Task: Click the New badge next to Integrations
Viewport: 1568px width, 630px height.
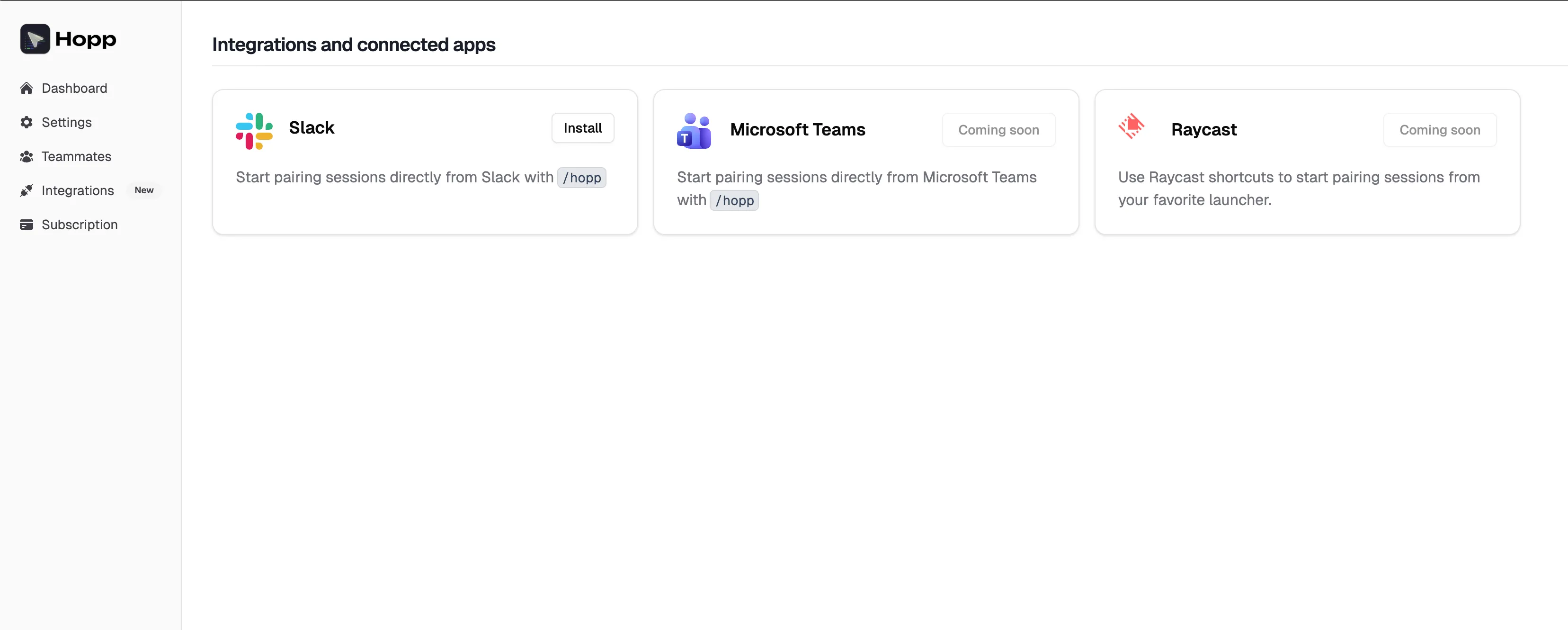Action: pos(143,190)
